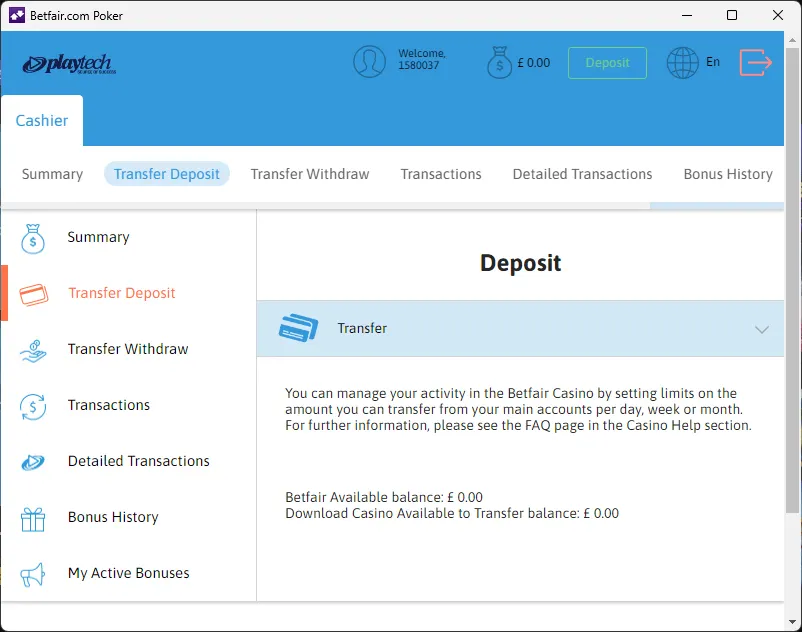
Task: Collapse the Transfer section chevron
Action: coord(762,328)
